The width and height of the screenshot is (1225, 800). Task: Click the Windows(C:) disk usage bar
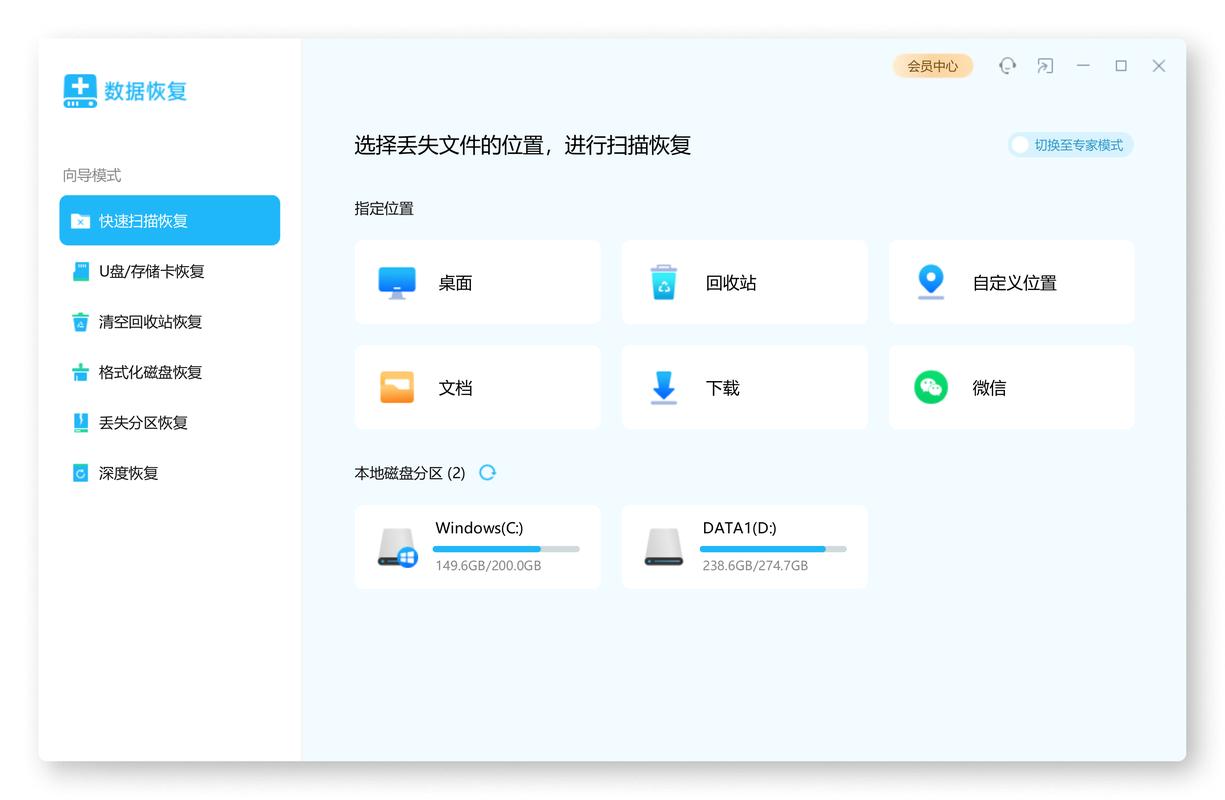(x=506, y=549)
